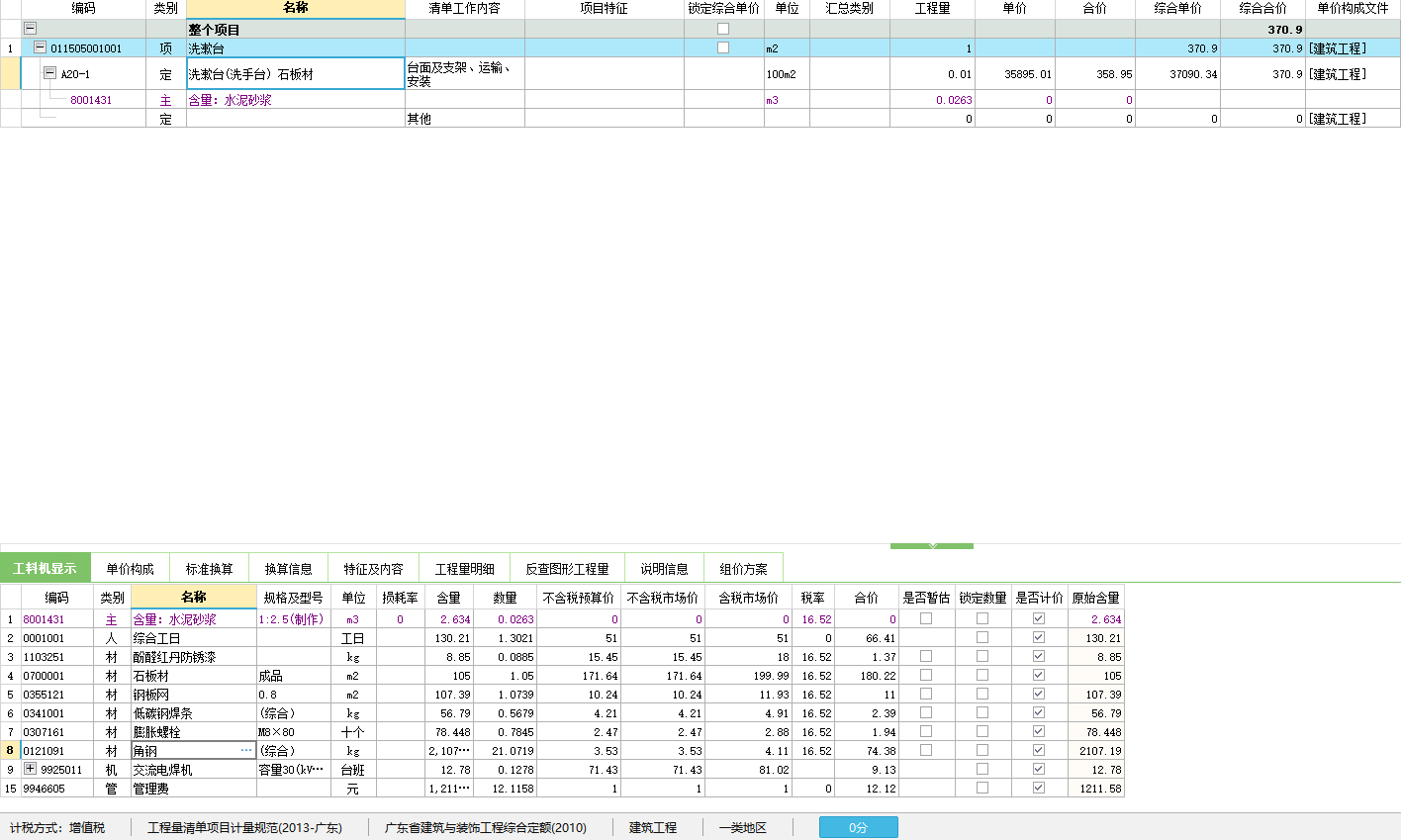Click the 35895.01 单价 cell
Screen dimensions: 1401x840
(1015, 73)
